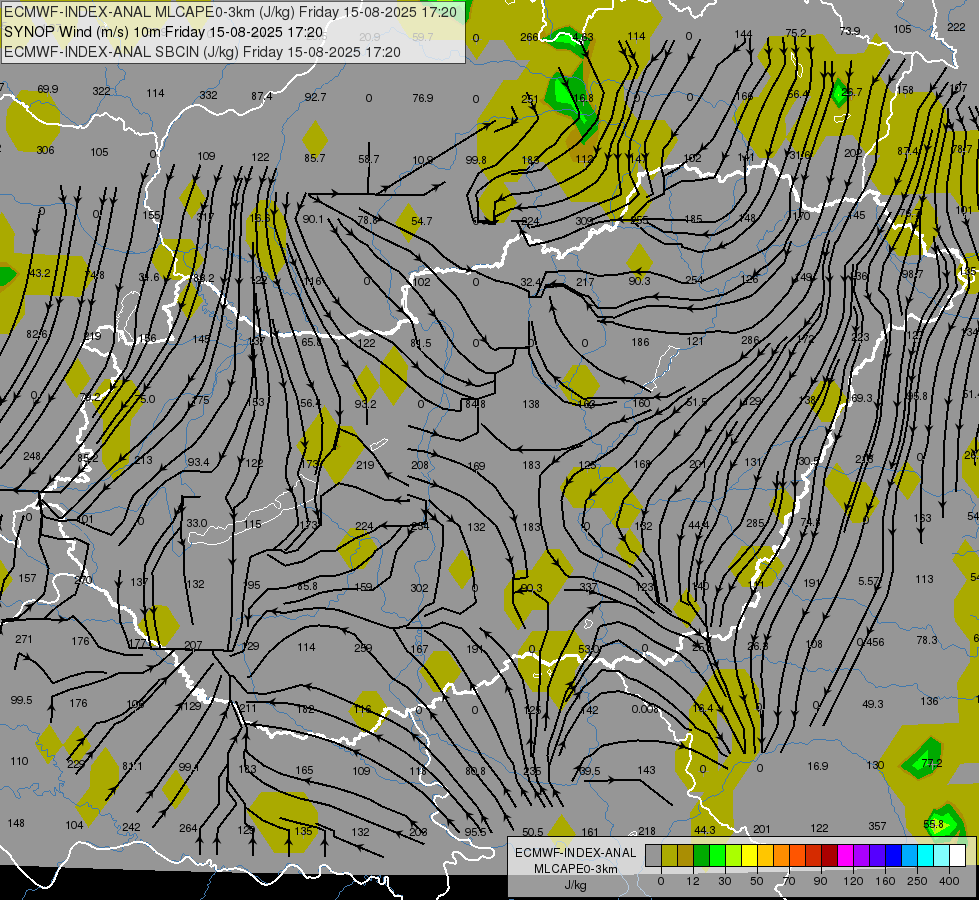Image resolution: width=979 pixels, height=900 pixels.
Task: Click the map value 26.7 on the green diamond
Action: click(x=852, y=92)
